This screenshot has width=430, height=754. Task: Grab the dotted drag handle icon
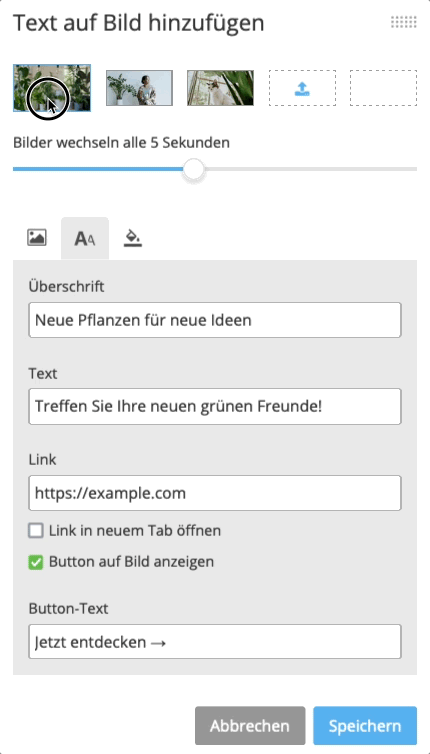(404, 22)
